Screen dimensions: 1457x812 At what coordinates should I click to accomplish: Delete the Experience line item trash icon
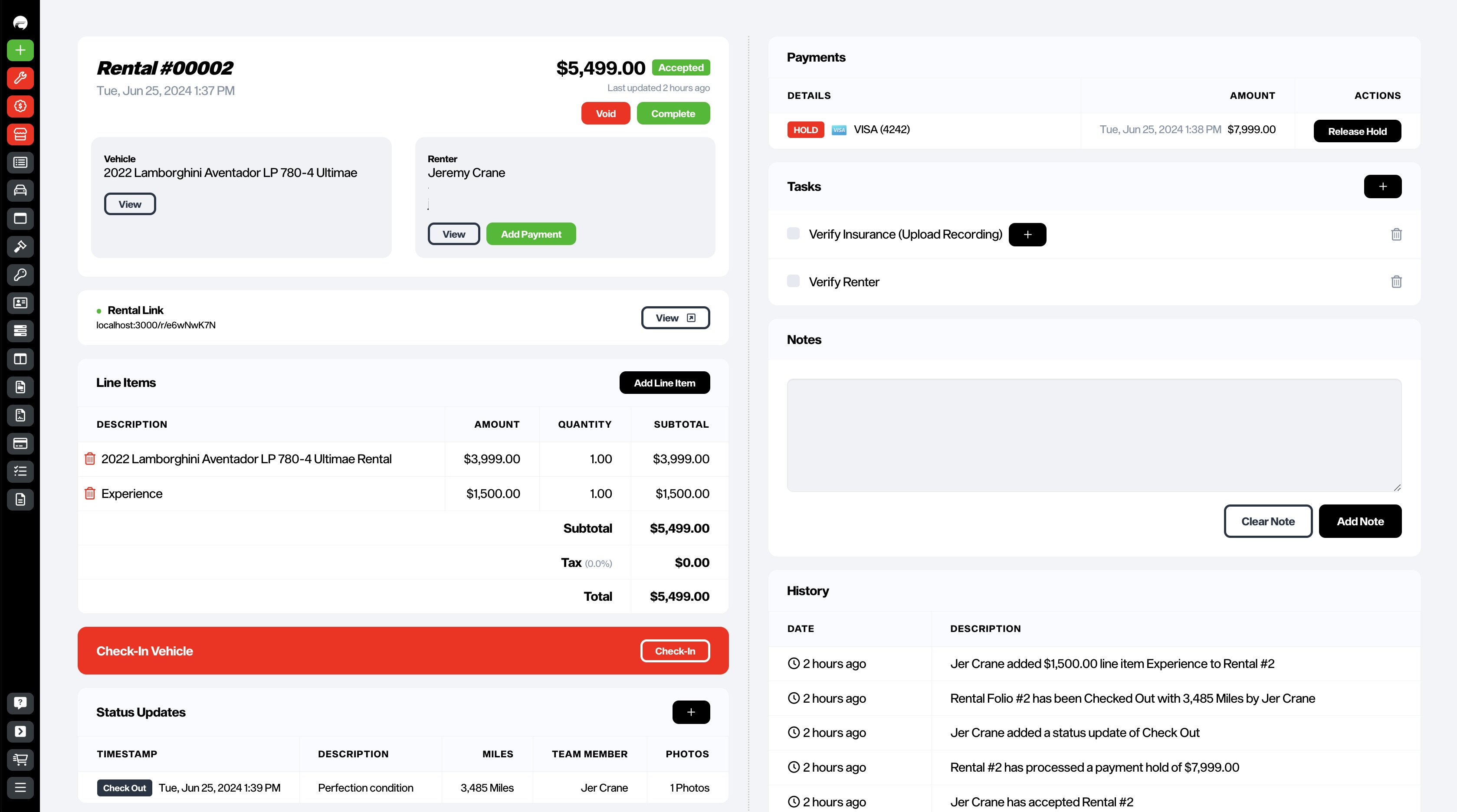pos(89,493)
